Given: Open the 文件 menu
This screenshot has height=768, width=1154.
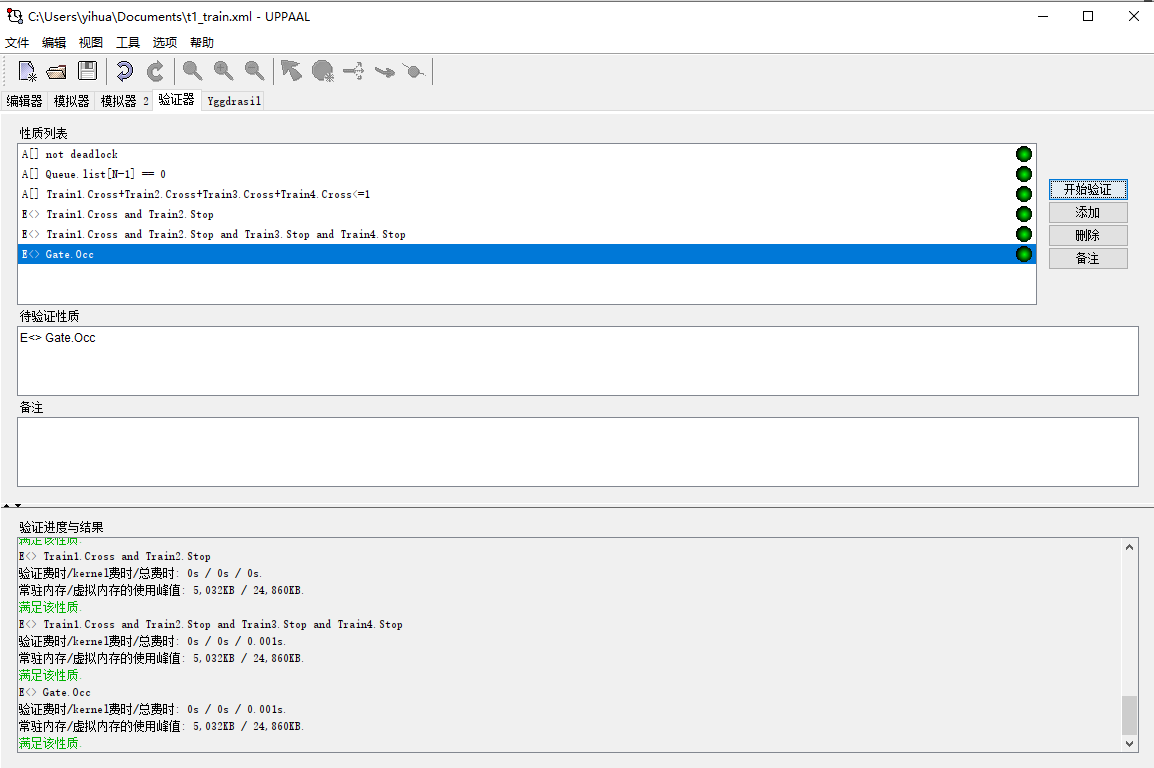Looking at the screenshot, I should tap(17, 43).
